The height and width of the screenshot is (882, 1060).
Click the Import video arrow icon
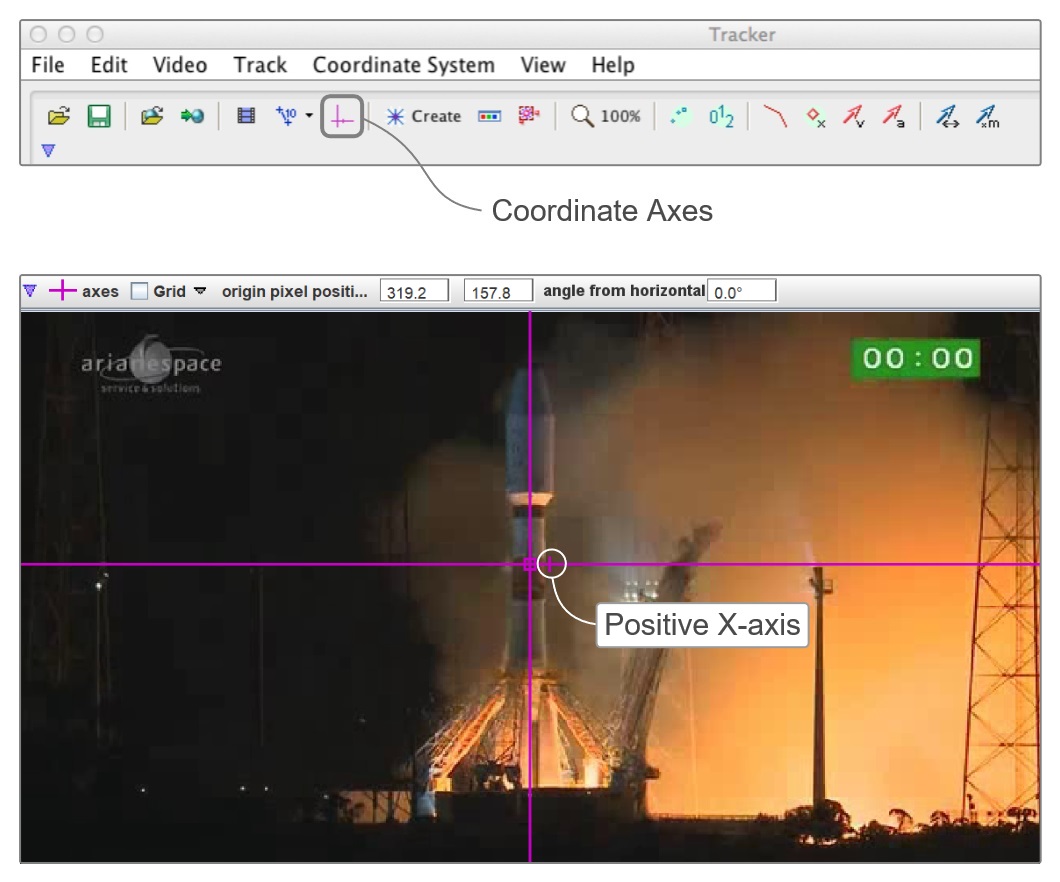[x=192, y=116]
